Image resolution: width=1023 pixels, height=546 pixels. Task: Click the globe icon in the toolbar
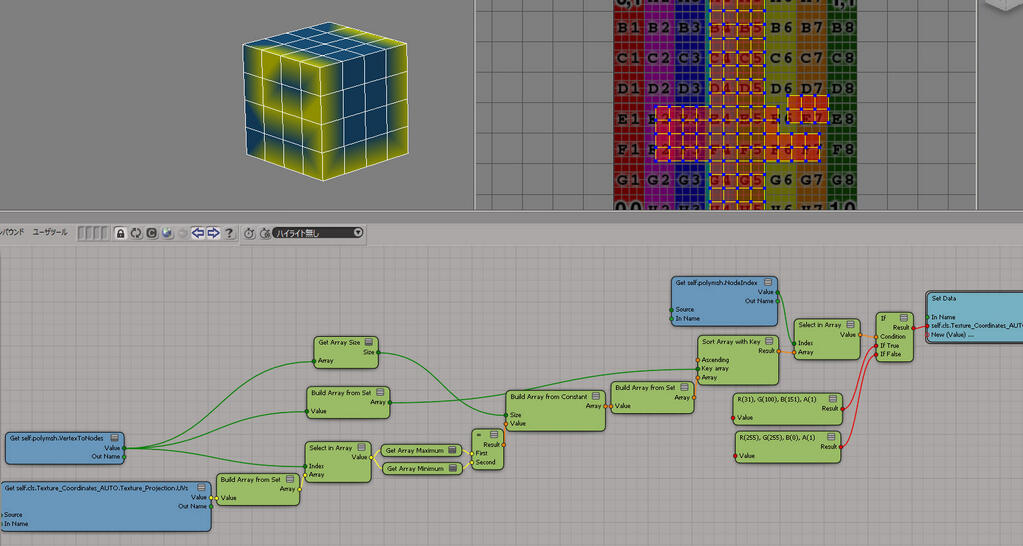tap(167, 233)
